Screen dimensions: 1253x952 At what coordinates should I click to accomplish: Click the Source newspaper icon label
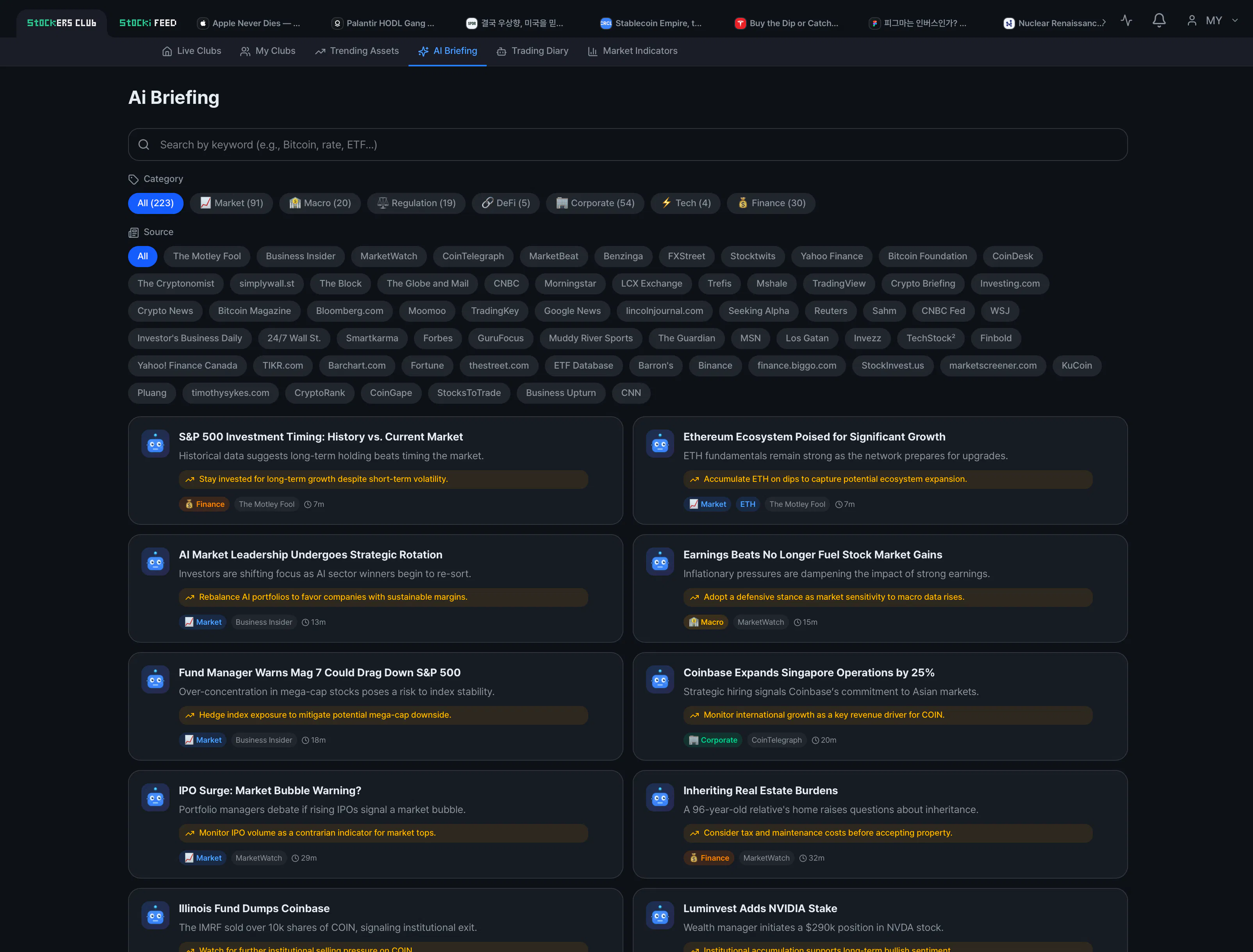(151, 232)
